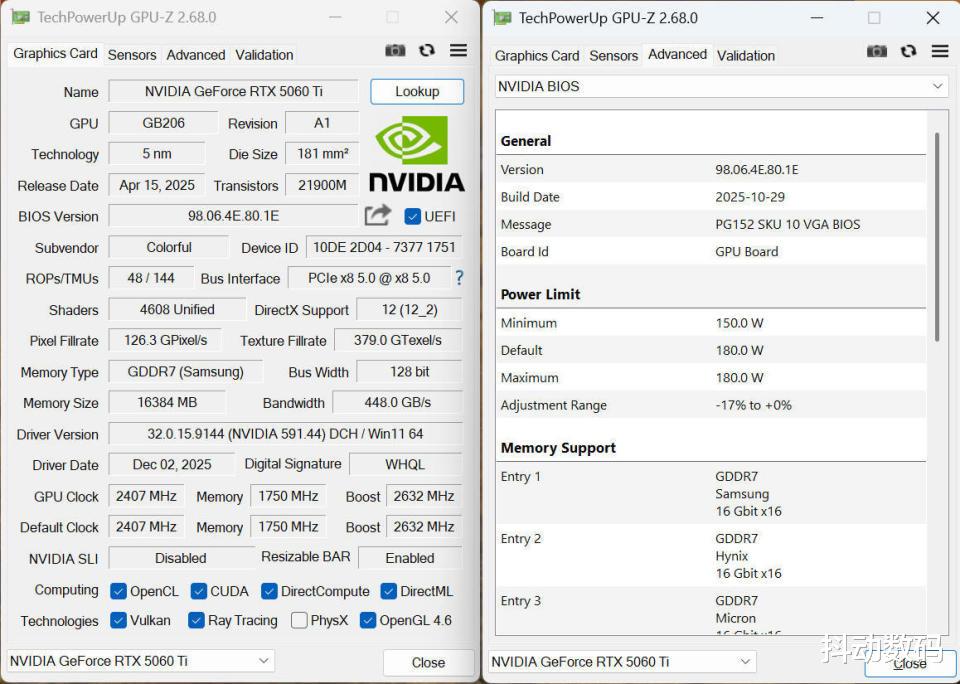The height and width of the screenshot is (684, 960).
Task: Open the NVIDIA BIOS dropdown
Action: (x=721, y=86)
